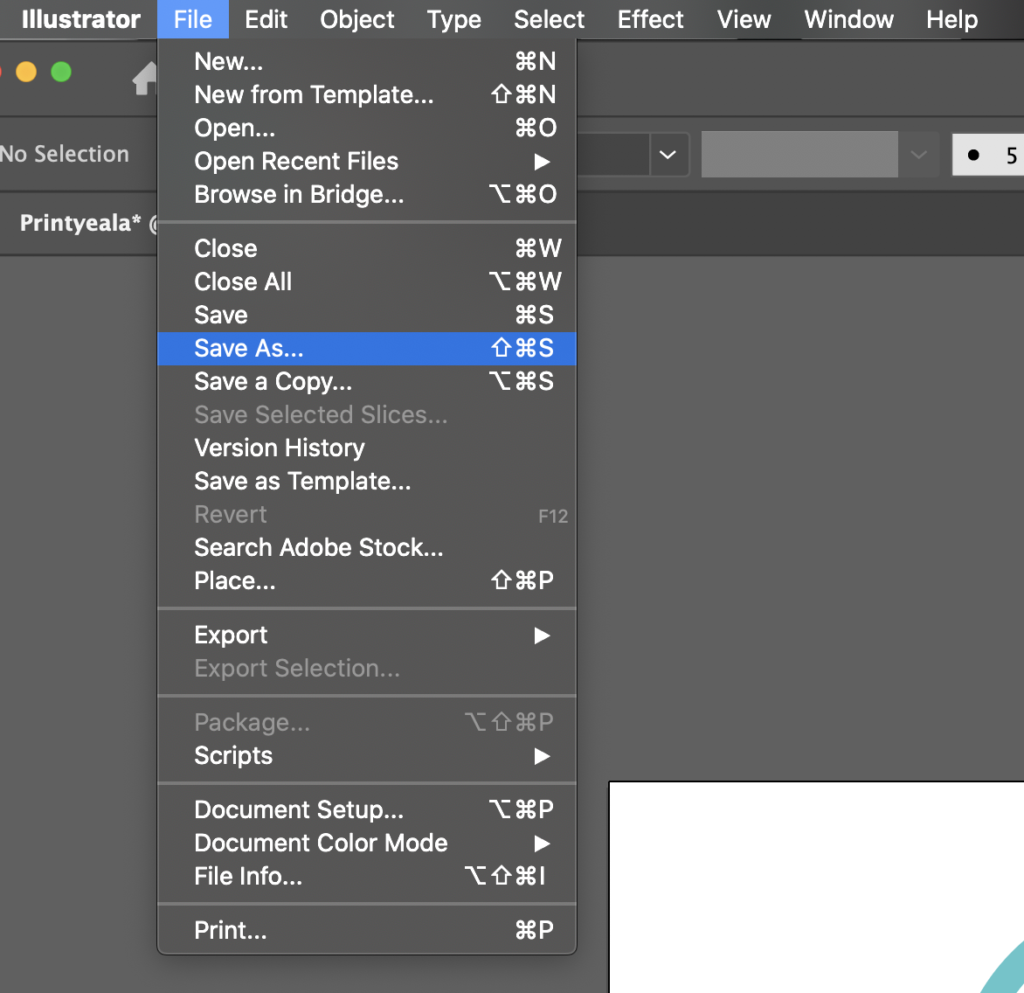1024x993 pixels.
Task: Open the Illustrator application menu
Action: click(x=81, y=19)
